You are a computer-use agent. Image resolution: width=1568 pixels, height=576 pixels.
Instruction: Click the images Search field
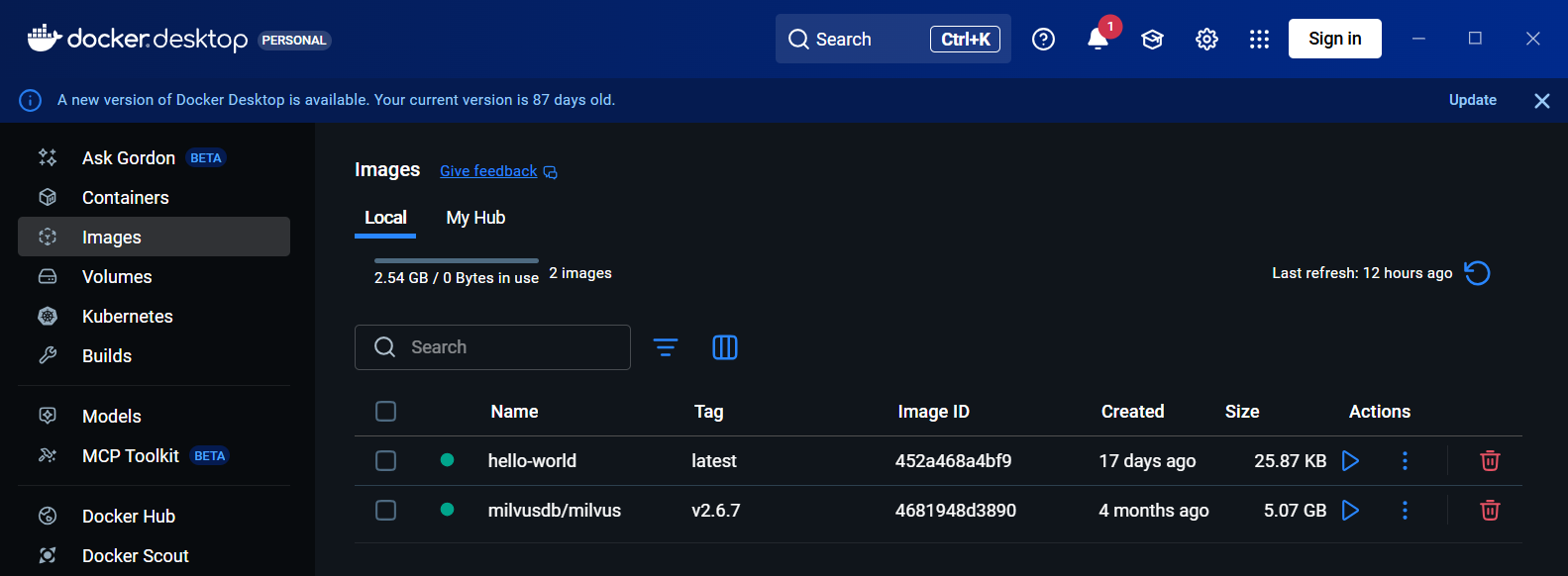[x=492, y=347]
